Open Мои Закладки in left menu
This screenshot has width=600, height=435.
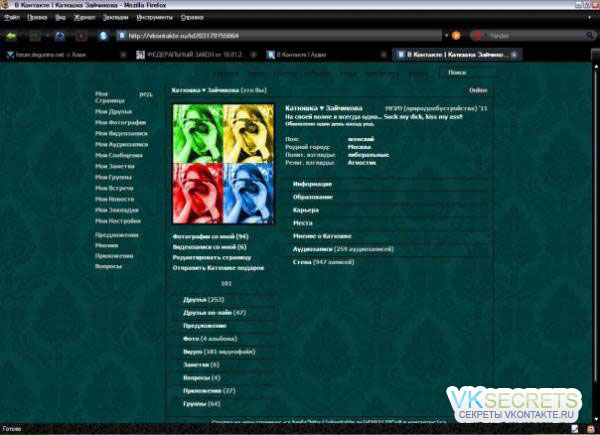click(x=117, y=210)
